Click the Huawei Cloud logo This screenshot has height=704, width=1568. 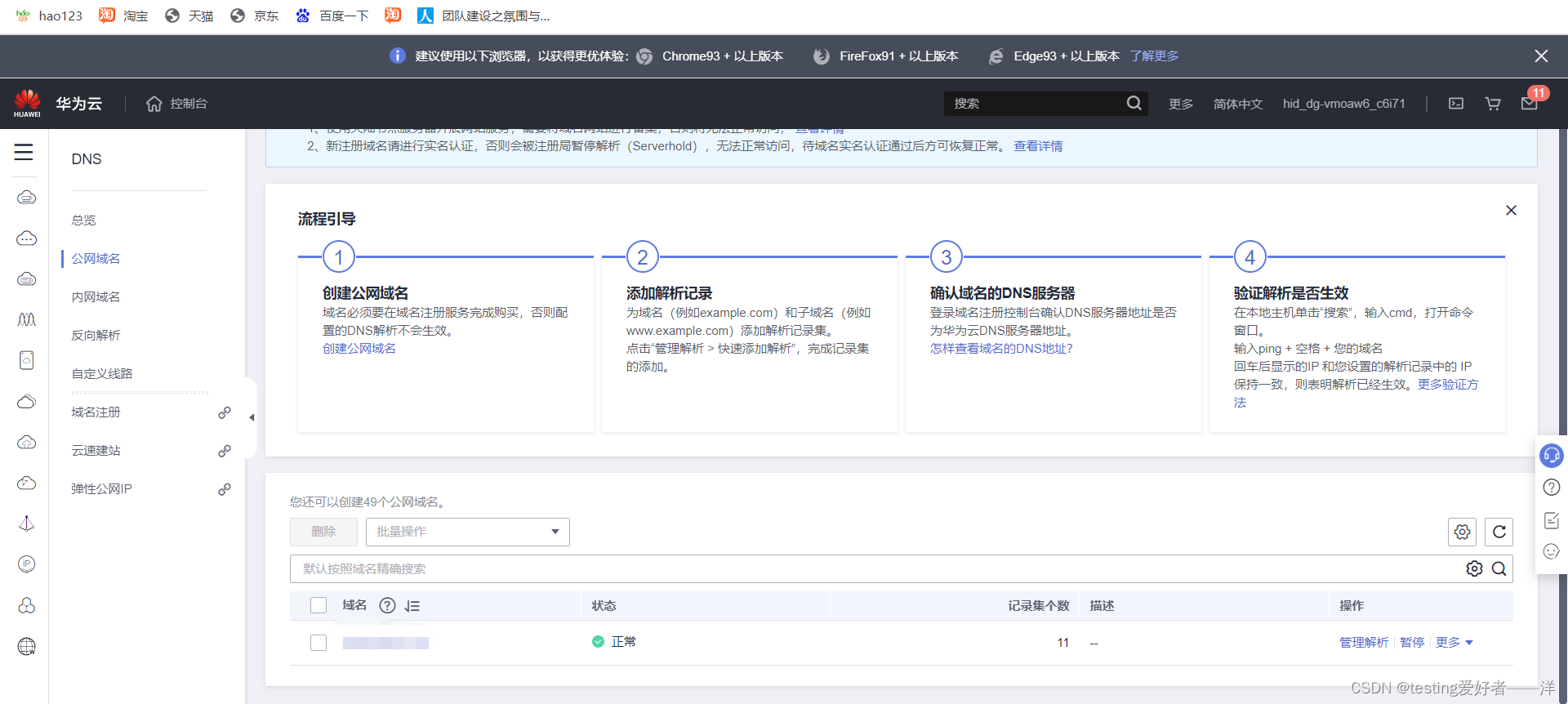pos(27,103)
